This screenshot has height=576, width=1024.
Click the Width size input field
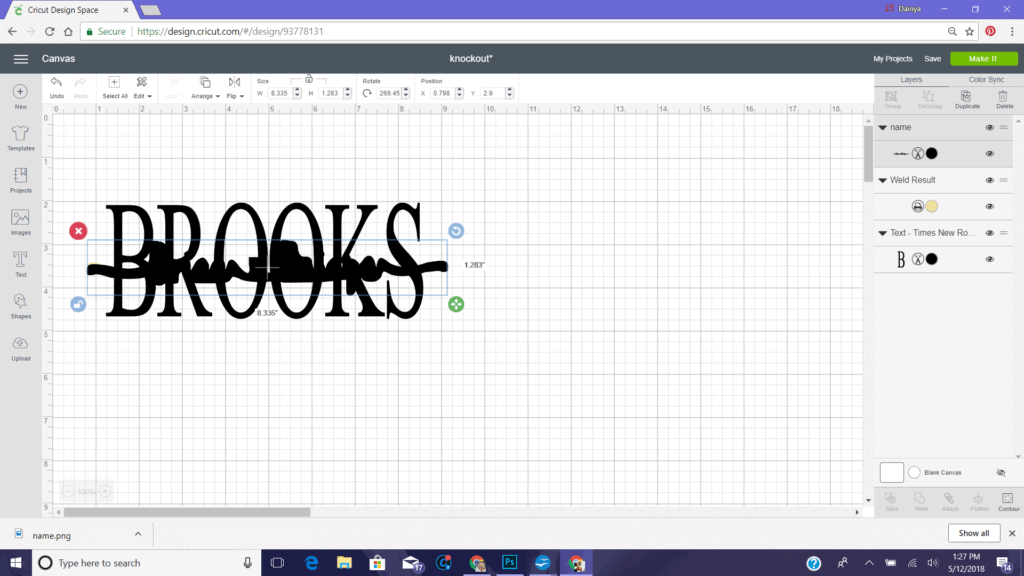281,93
